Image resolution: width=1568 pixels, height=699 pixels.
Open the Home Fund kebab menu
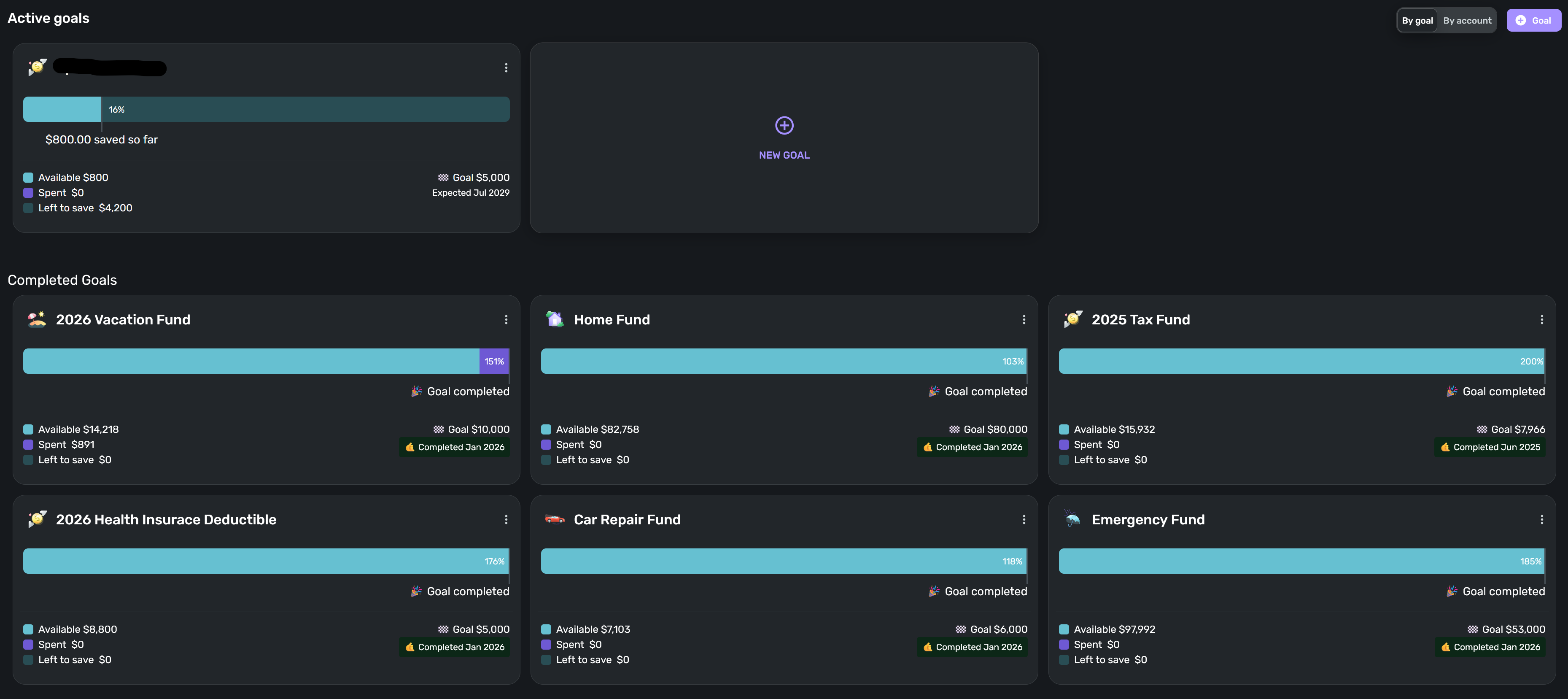[x=1024, y=320]
